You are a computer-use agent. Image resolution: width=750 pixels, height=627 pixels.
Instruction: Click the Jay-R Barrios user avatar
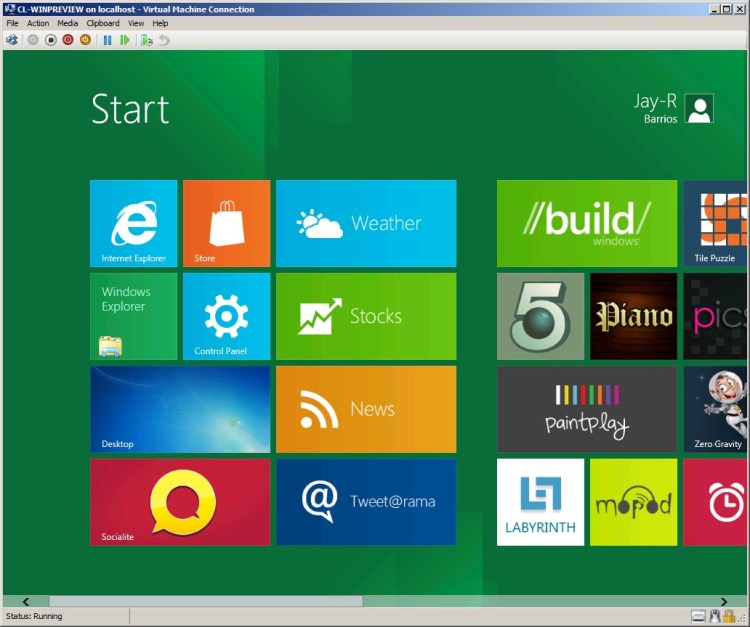700,109
